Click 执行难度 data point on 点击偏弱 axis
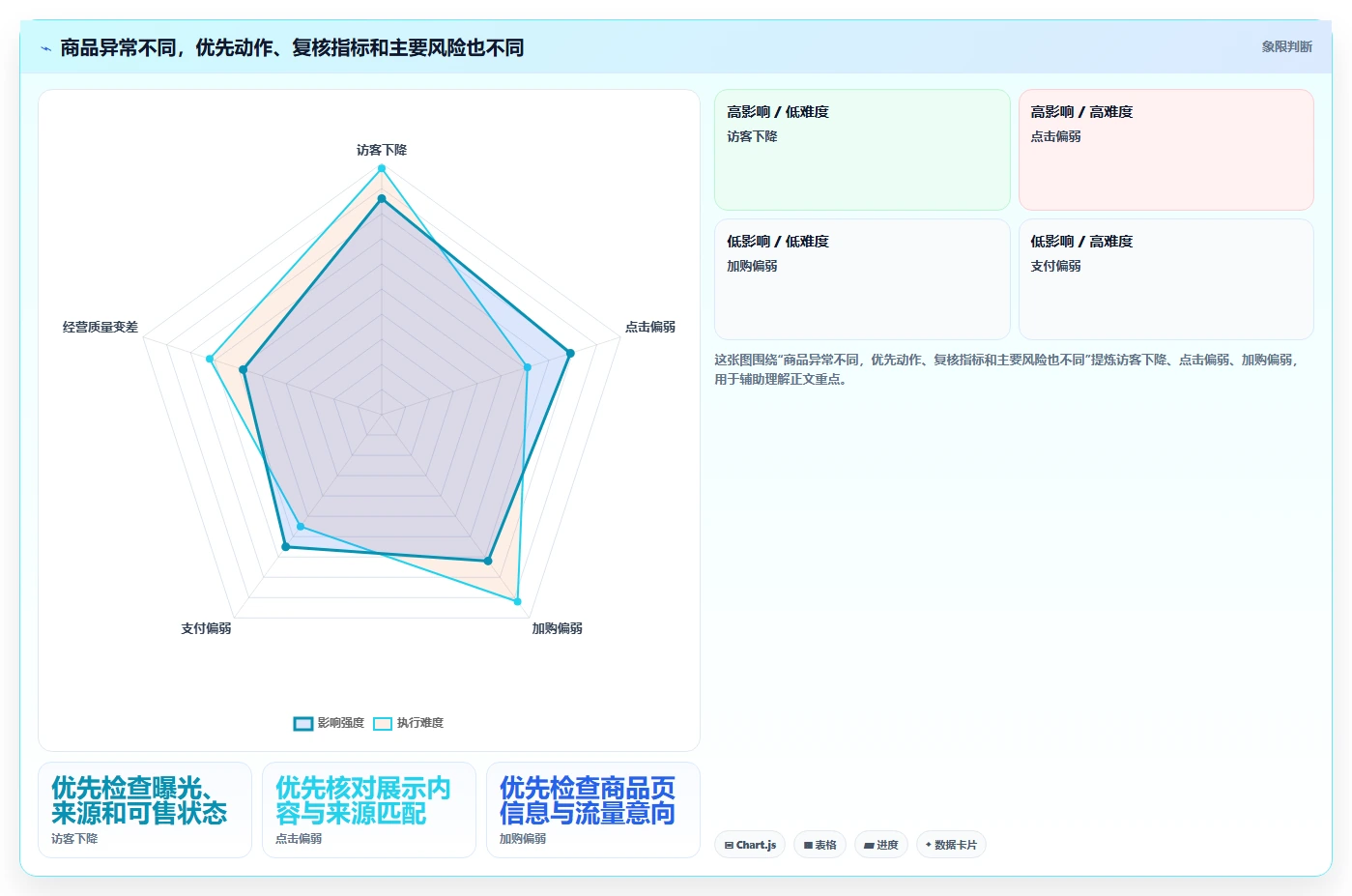Image resolution: width=1352 pixels, height=896 pixels. (x=528, y=367)
